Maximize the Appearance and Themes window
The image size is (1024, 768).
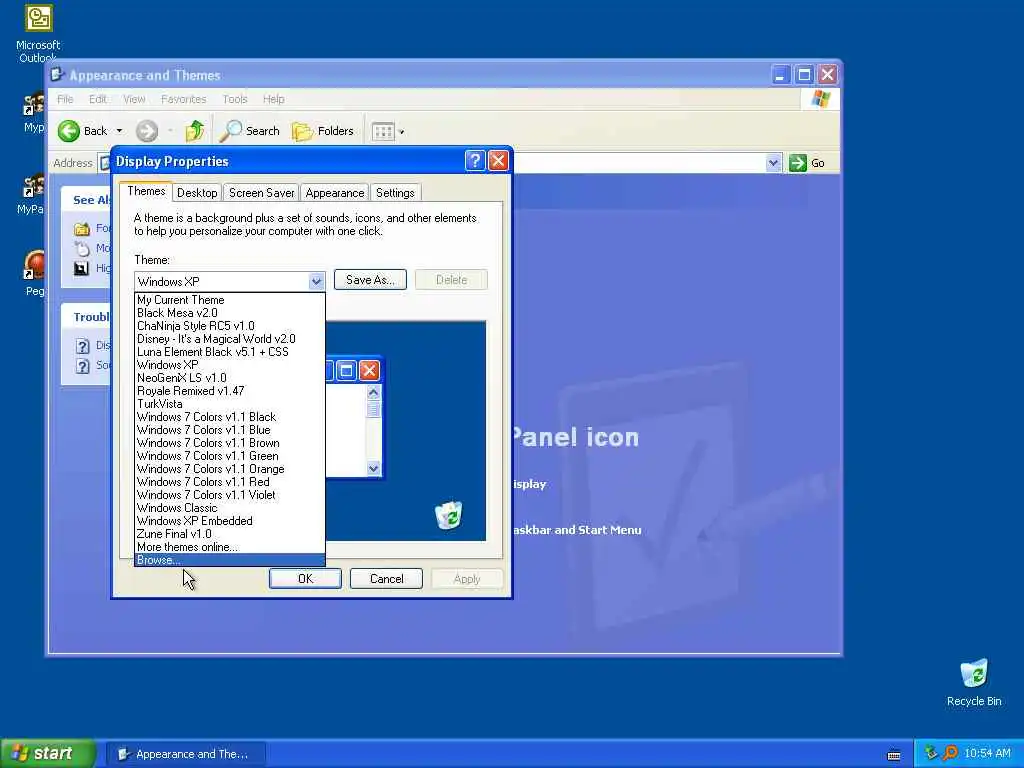point(804,74)
